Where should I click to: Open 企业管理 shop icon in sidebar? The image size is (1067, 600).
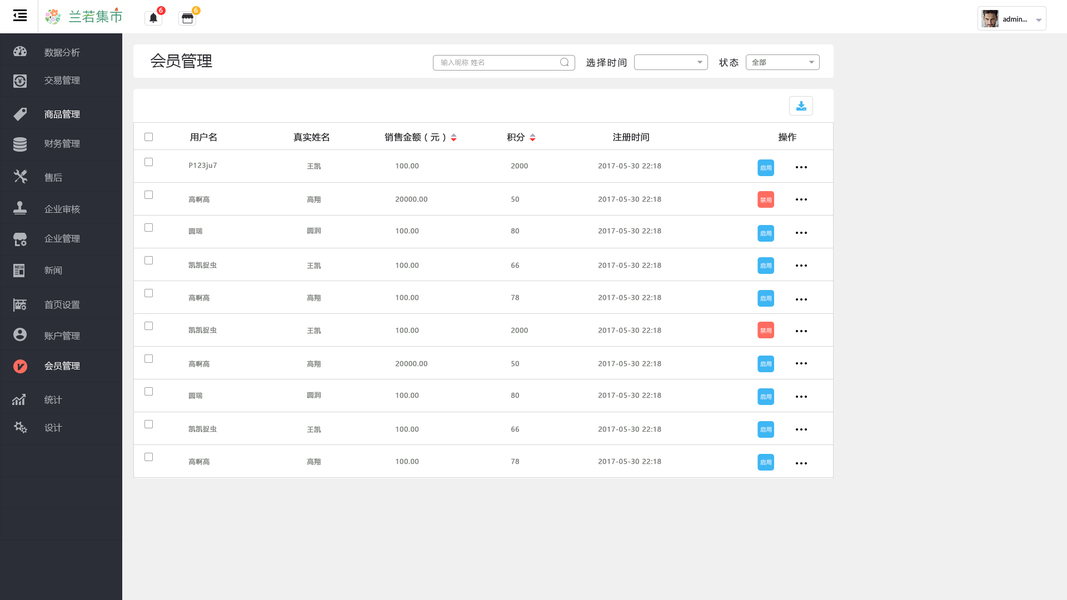point(20,239)
